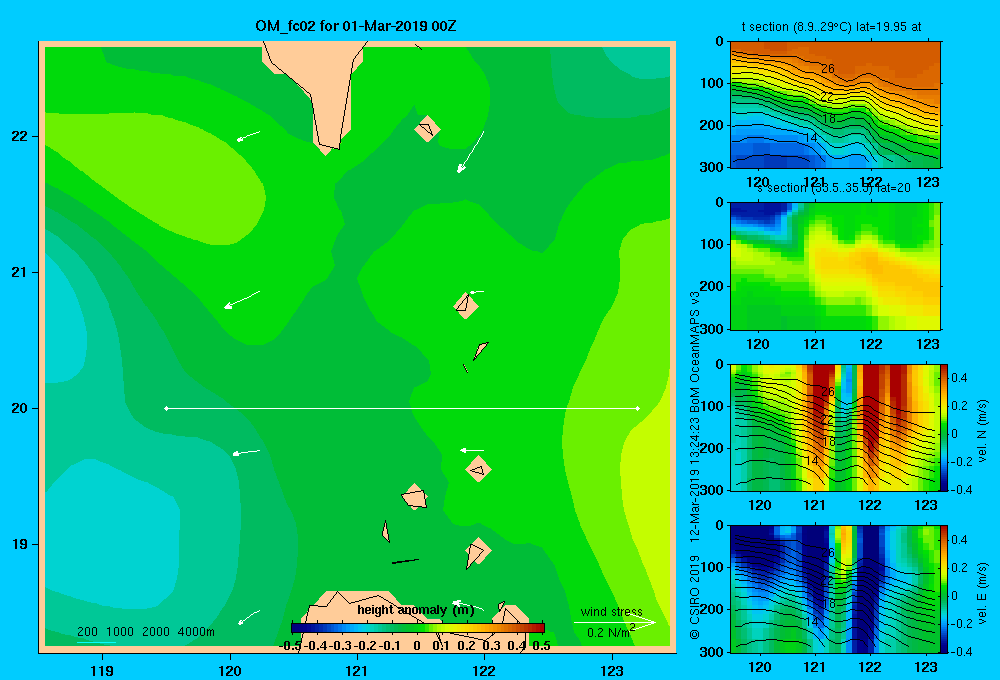Viewport: 1000px width, 680px height.
Task: Click the northern Luzon coastline at map bottom
Action: (415, 622)
